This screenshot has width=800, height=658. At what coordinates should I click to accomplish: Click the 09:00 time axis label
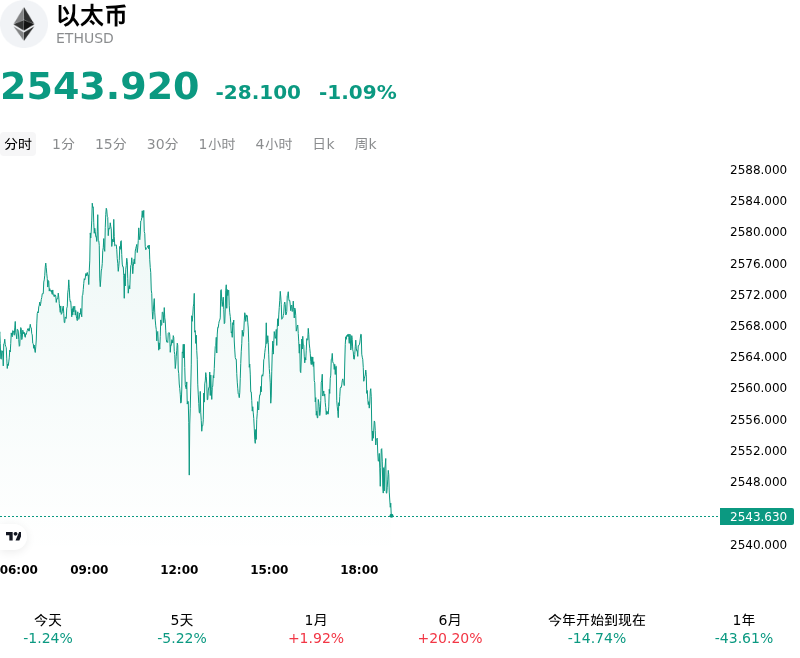tap(89, 570)
